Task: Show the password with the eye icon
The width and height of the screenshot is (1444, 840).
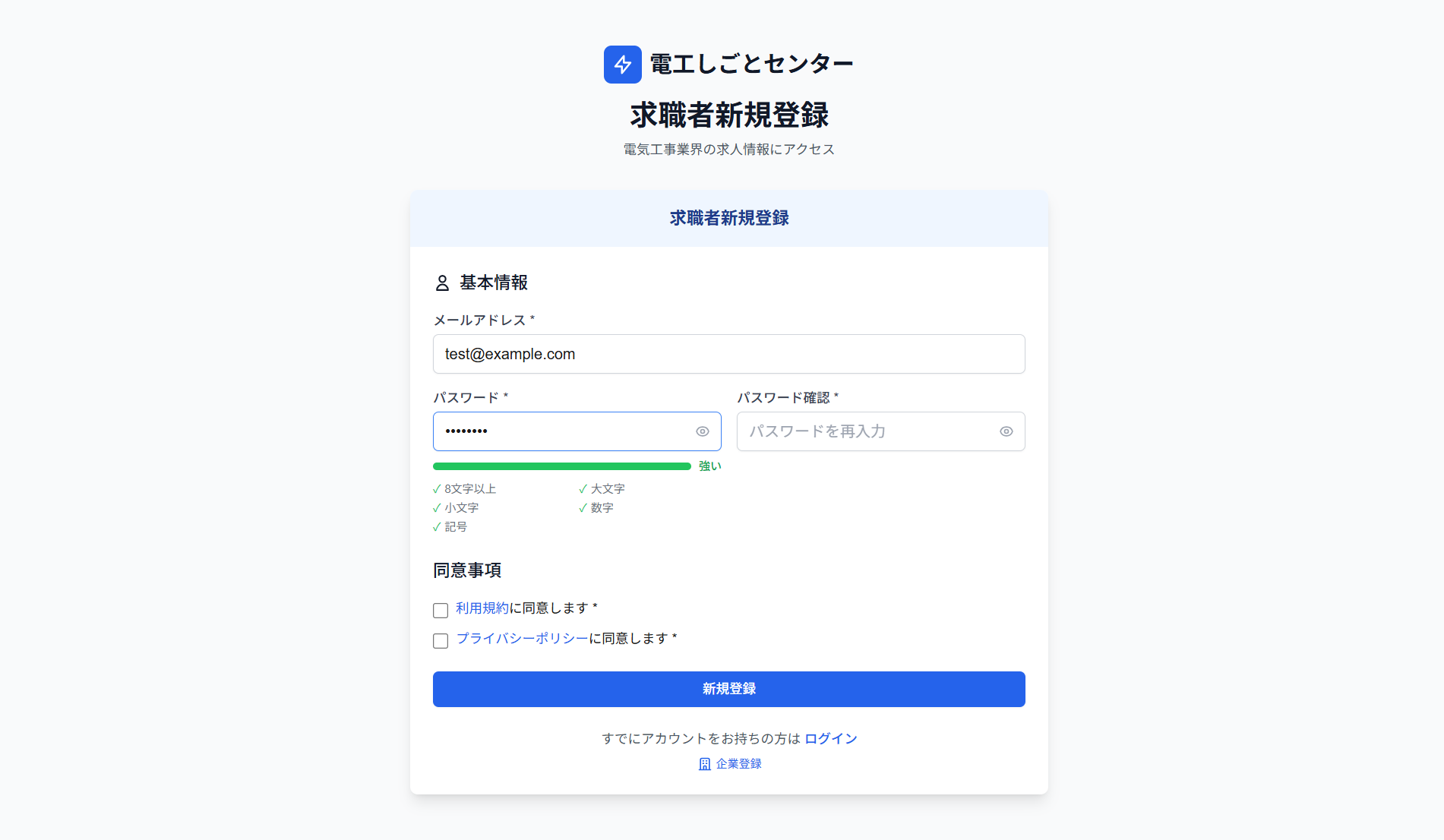Action: (x=702, y=431)
